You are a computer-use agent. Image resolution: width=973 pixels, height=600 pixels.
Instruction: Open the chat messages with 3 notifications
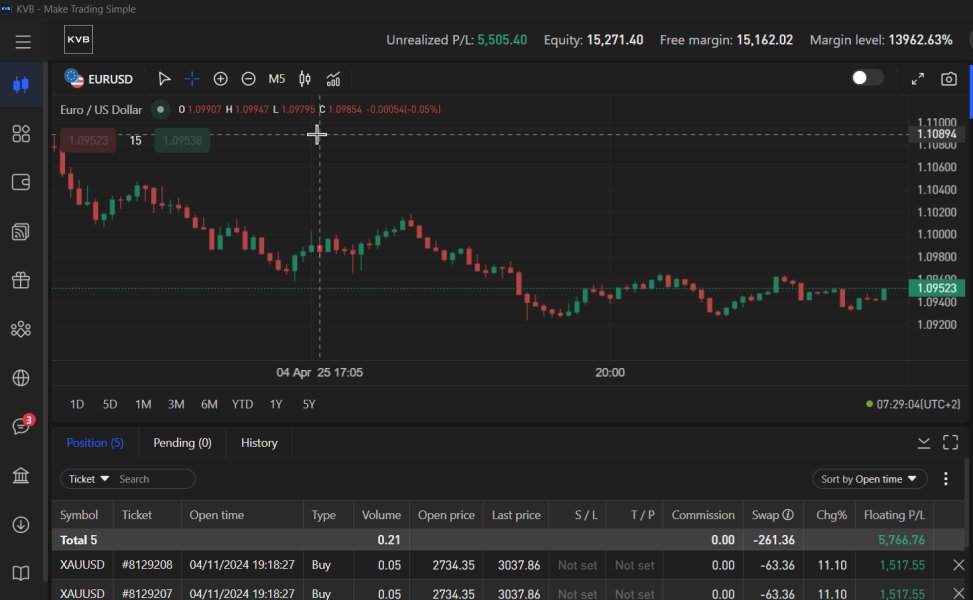pyautogui.click(x=21, y=427)
